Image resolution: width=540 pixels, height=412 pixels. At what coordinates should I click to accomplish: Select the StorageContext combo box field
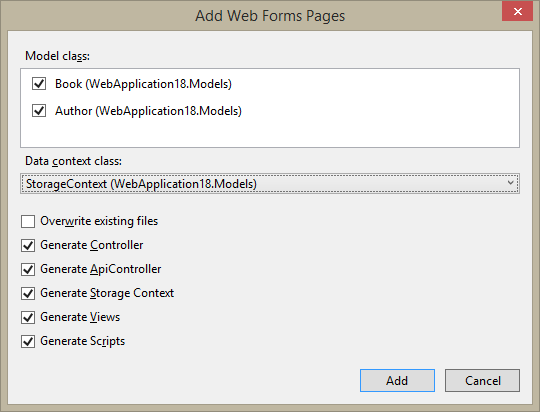[270, 184]
